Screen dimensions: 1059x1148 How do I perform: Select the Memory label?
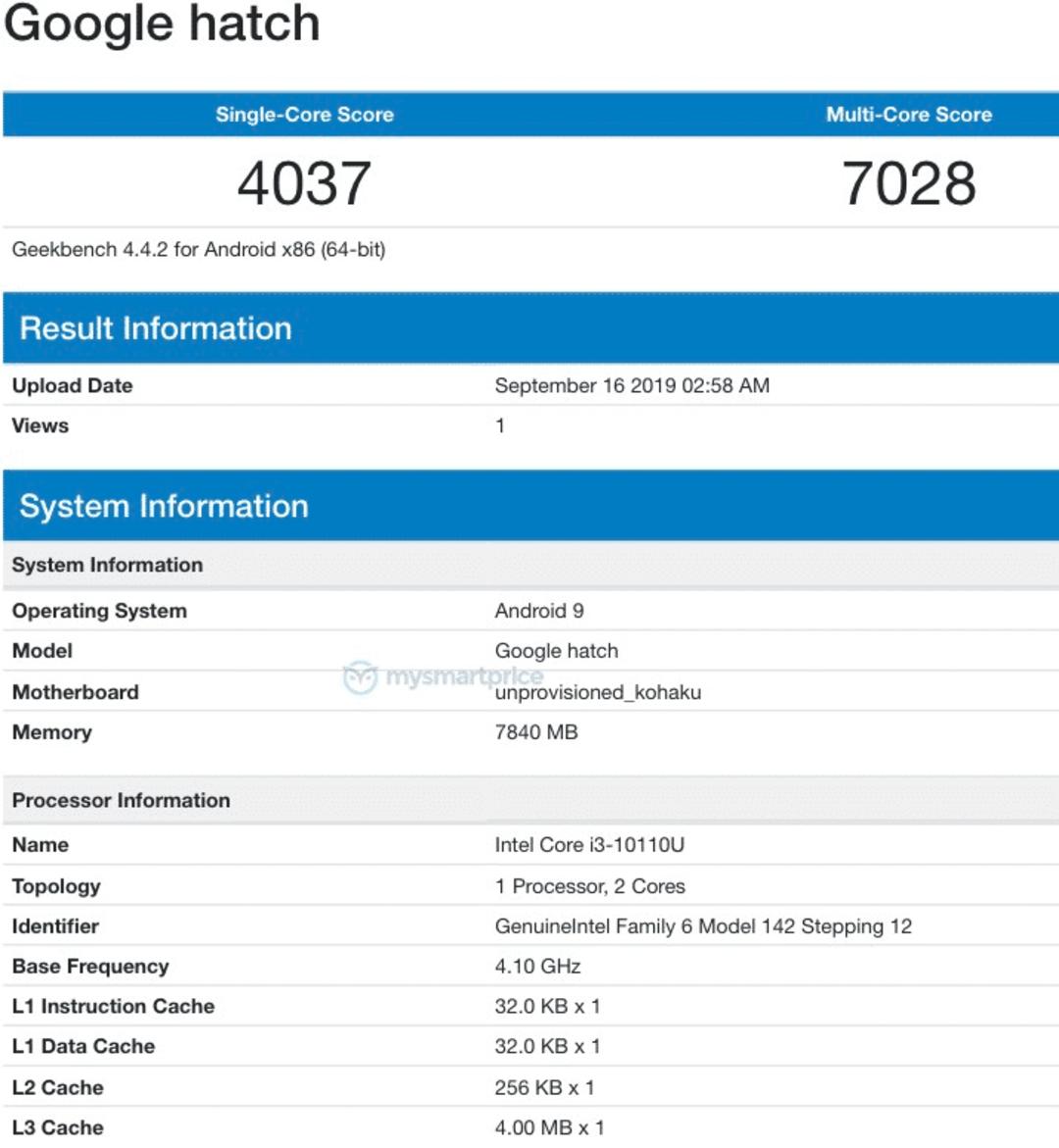(x=52, y=733)
